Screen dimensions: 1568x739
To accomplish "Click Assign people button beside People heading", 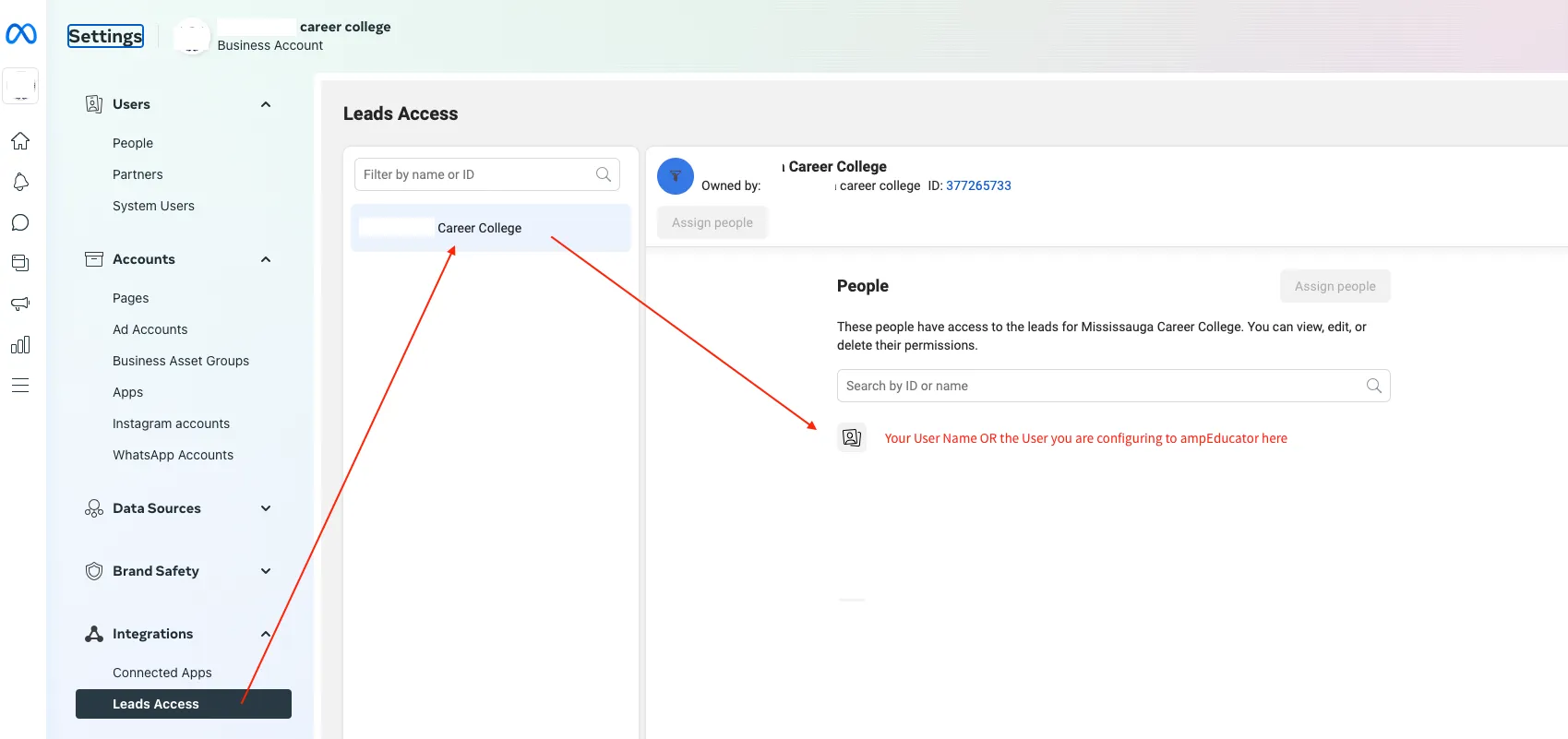I will click(x=1335, y=286).
